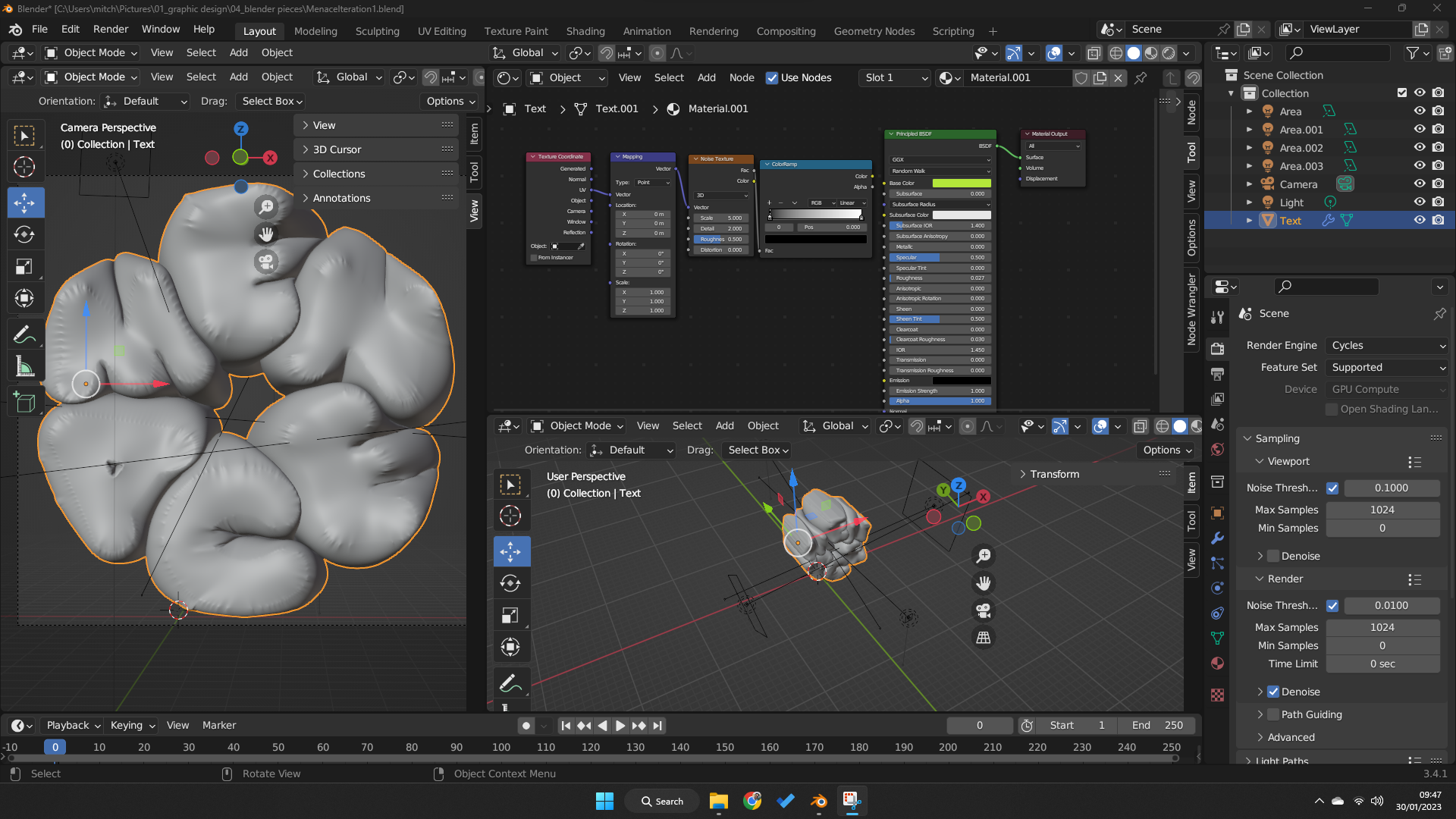Select the Move tool in the left toolbar

tap(25, 202)
